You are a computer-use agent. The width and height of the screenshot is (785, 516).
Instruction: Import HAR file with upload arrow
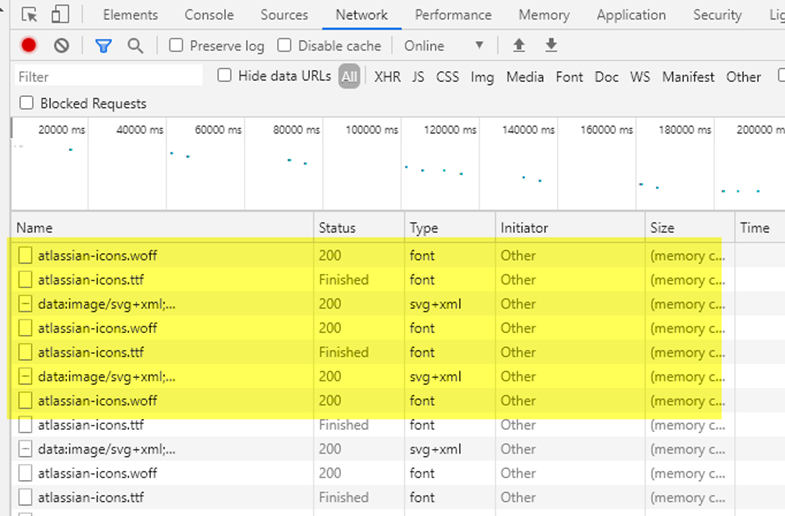(519, 46)
